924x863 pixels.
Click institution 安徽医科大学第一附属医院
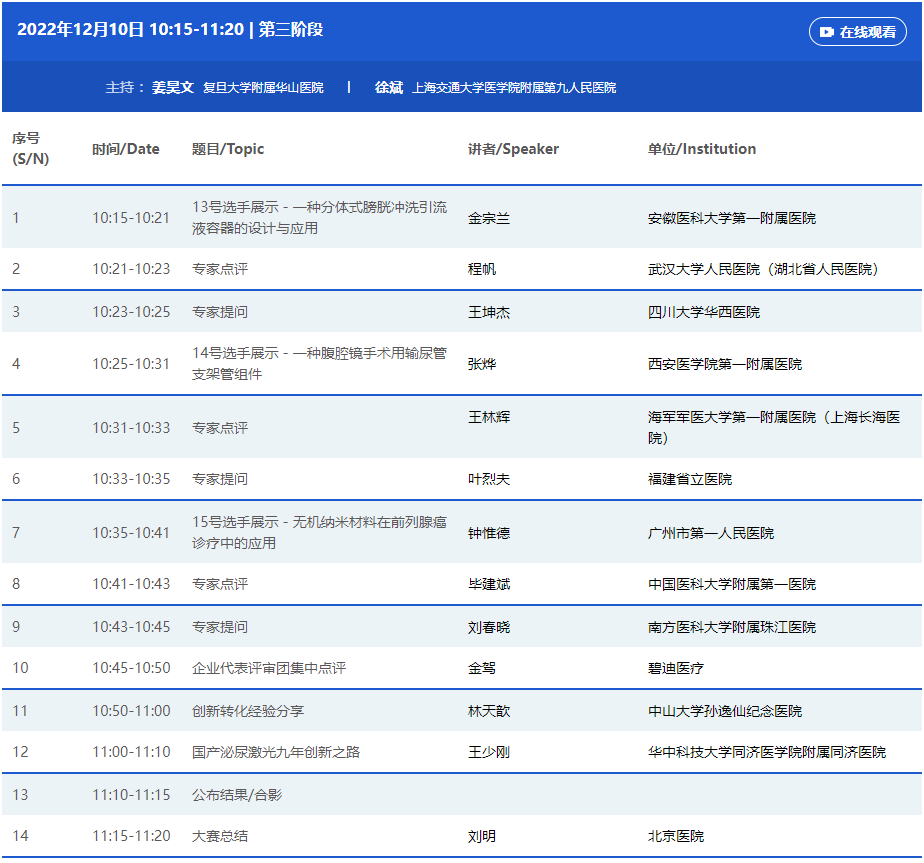[732, 218]
